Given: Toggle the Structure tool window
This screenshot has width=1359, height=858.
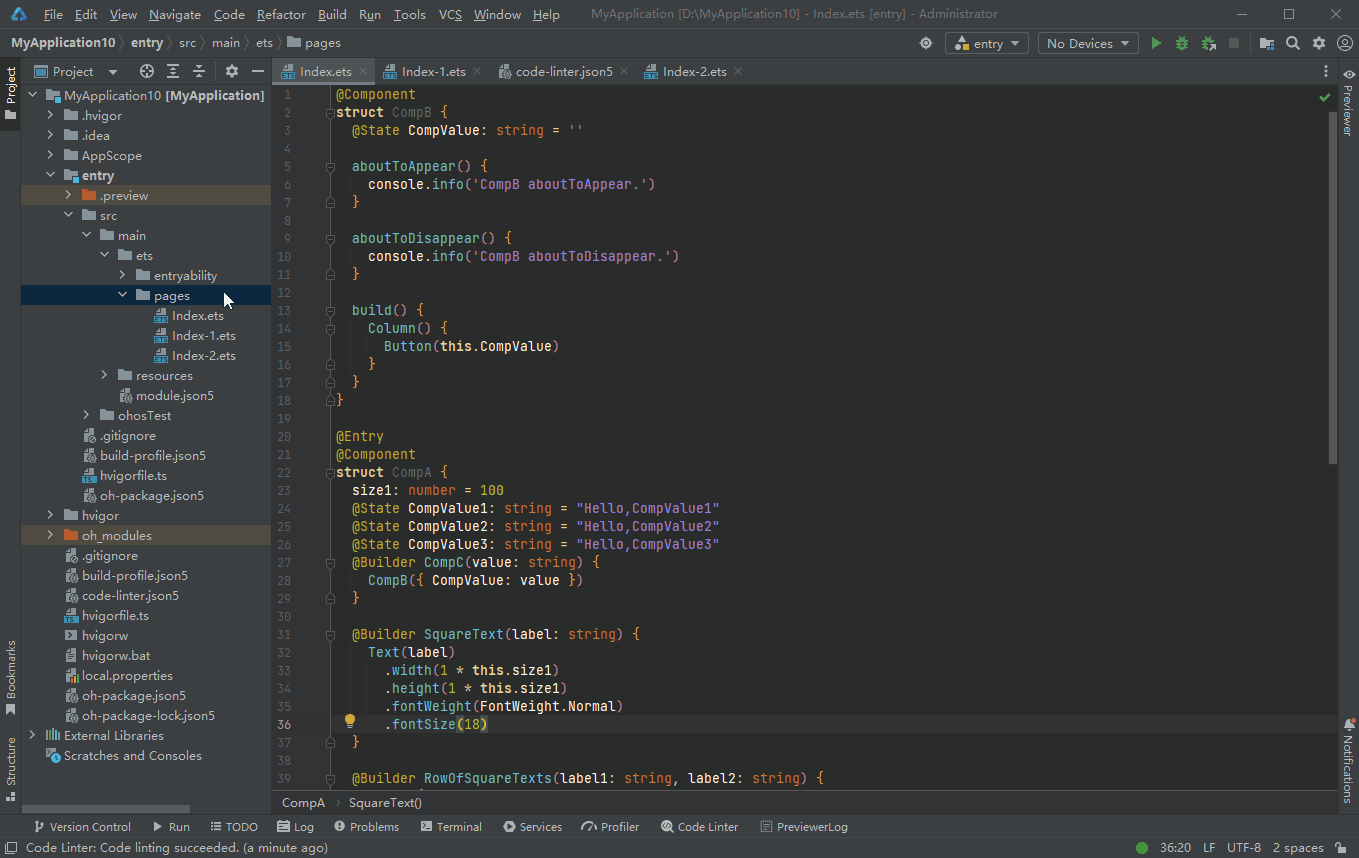Looking at the screenshot, I should 11,768.
